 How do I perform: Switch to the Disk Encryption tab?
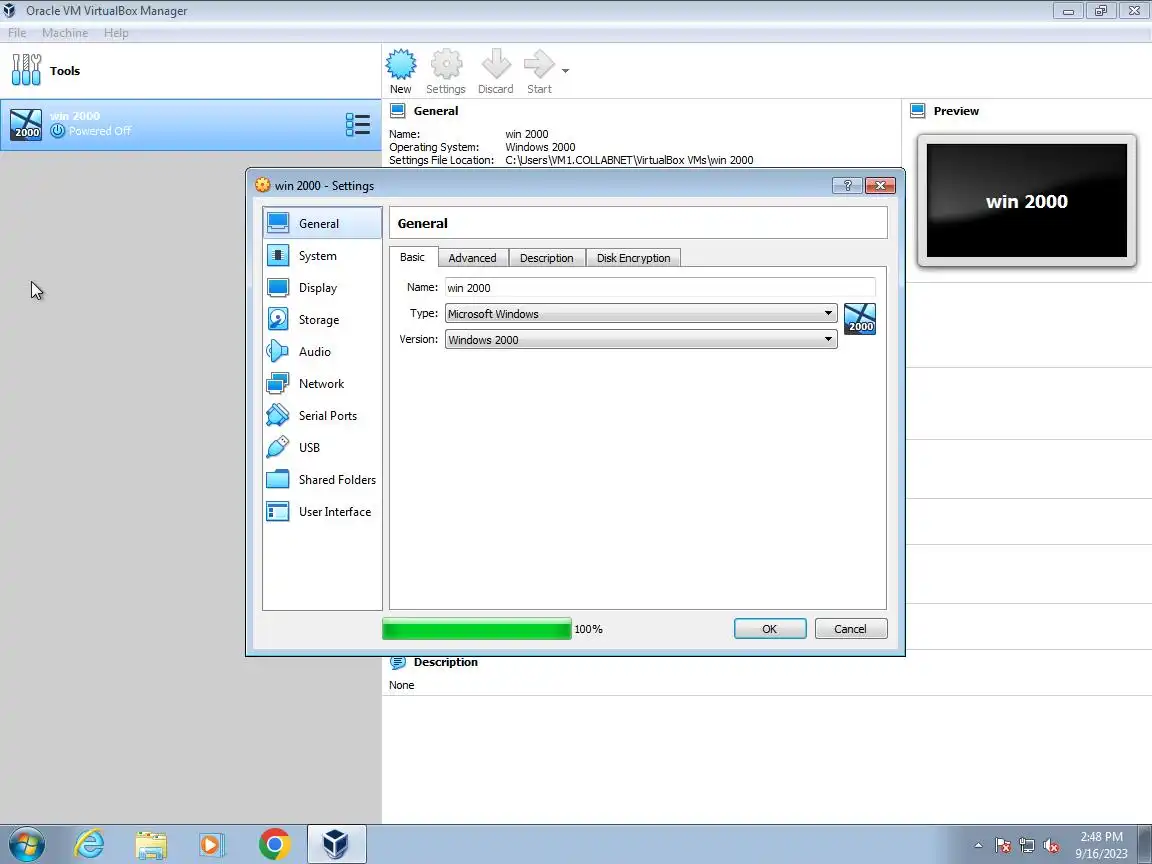tap(633, 258)
